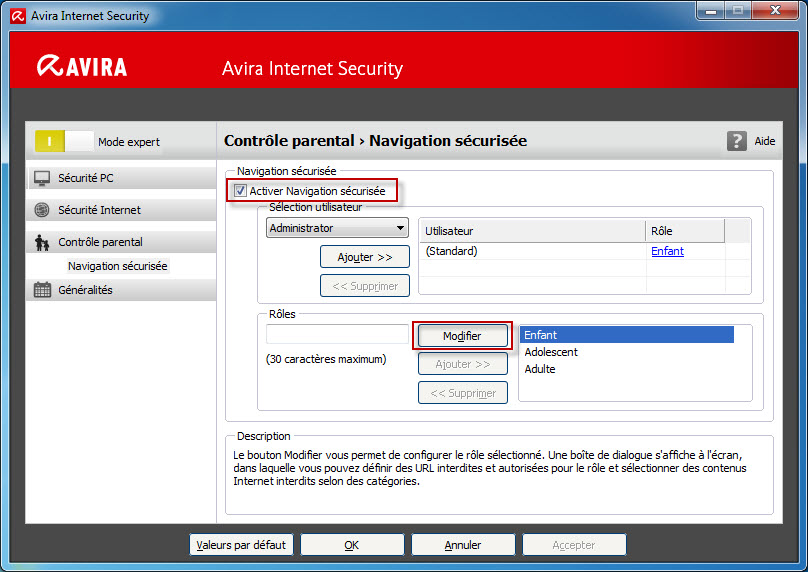This screenshot has width=808, height=572.
Task: Open the Généralités section
Action: tap(122, 290)
